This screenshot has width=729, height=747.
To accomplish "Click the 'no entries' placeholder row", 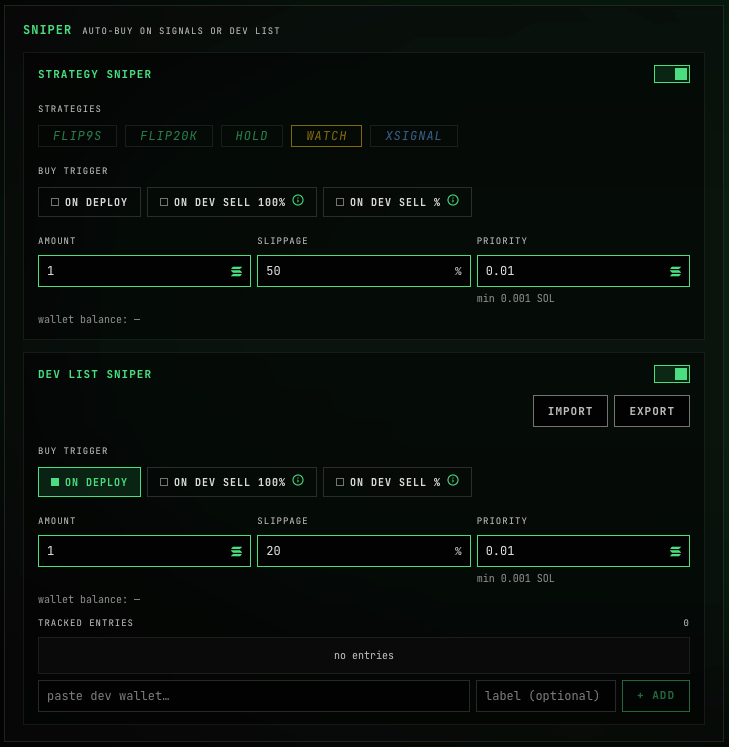I will [364, 656].
